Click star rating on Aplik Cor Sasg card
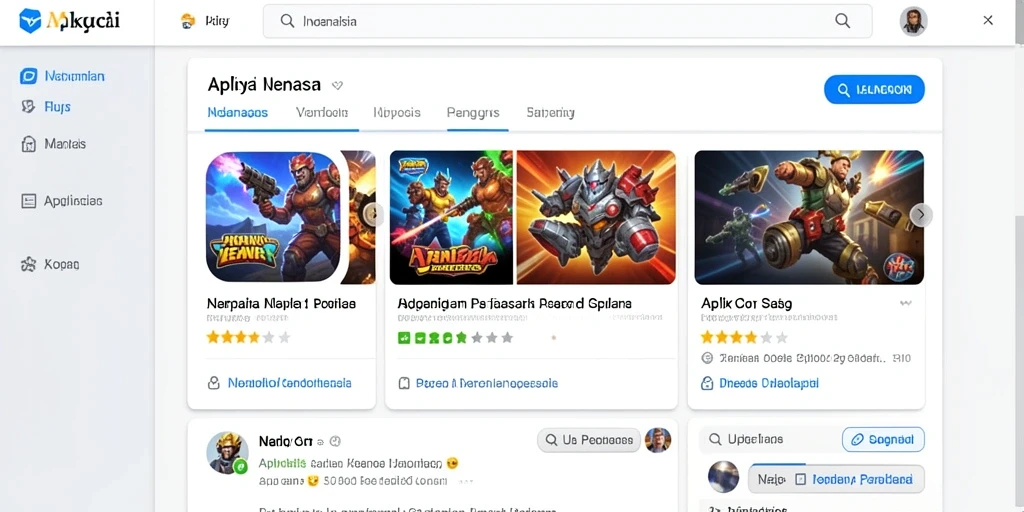Image resolution: width=1024 pixels, height=512 pixels. (744, 338)
